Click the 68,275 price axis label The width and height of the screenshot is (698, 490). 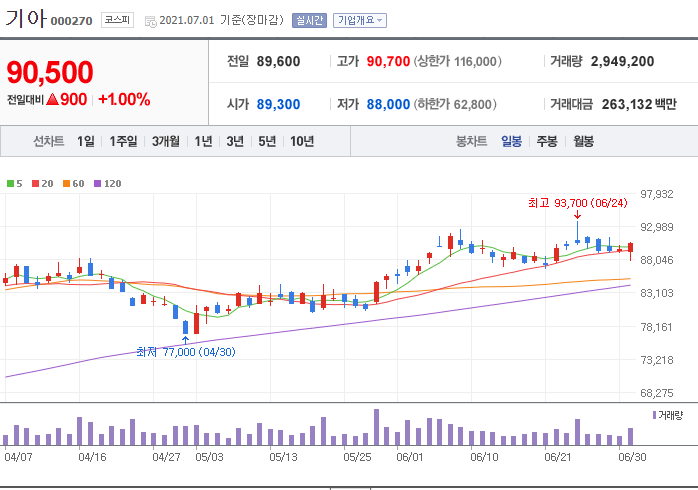pyautogui.click(x=657, y=393)
